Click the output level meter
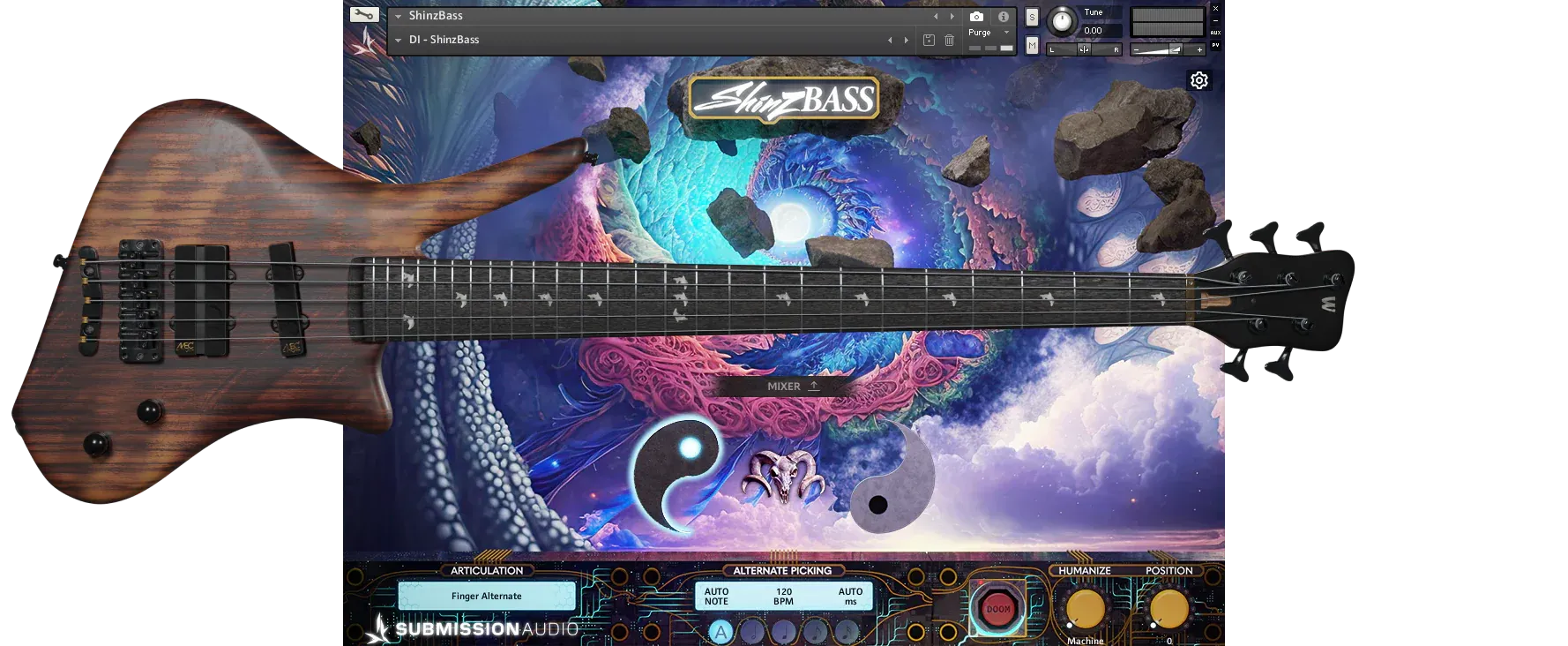The height and width of the screenshot is (646, 1568). (1168, 22)
